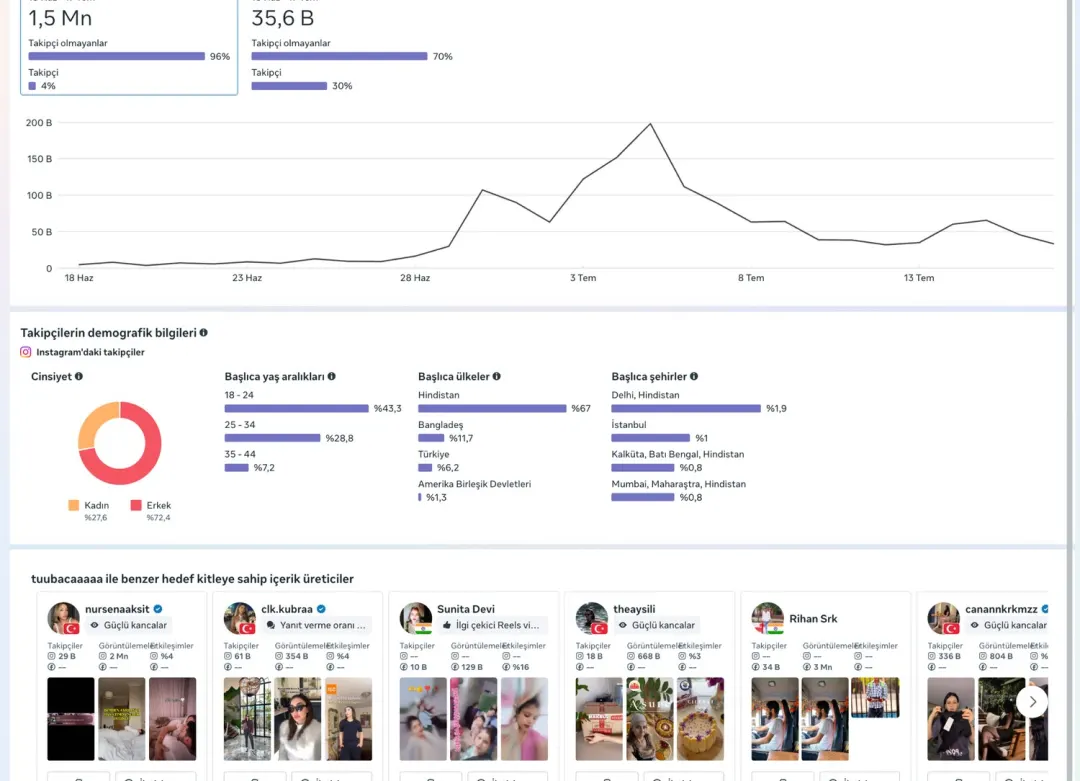Viewport: 1080px width, 781px height.
Task: Show next creators with the right arrow
Action: (x=1032, y=702)
